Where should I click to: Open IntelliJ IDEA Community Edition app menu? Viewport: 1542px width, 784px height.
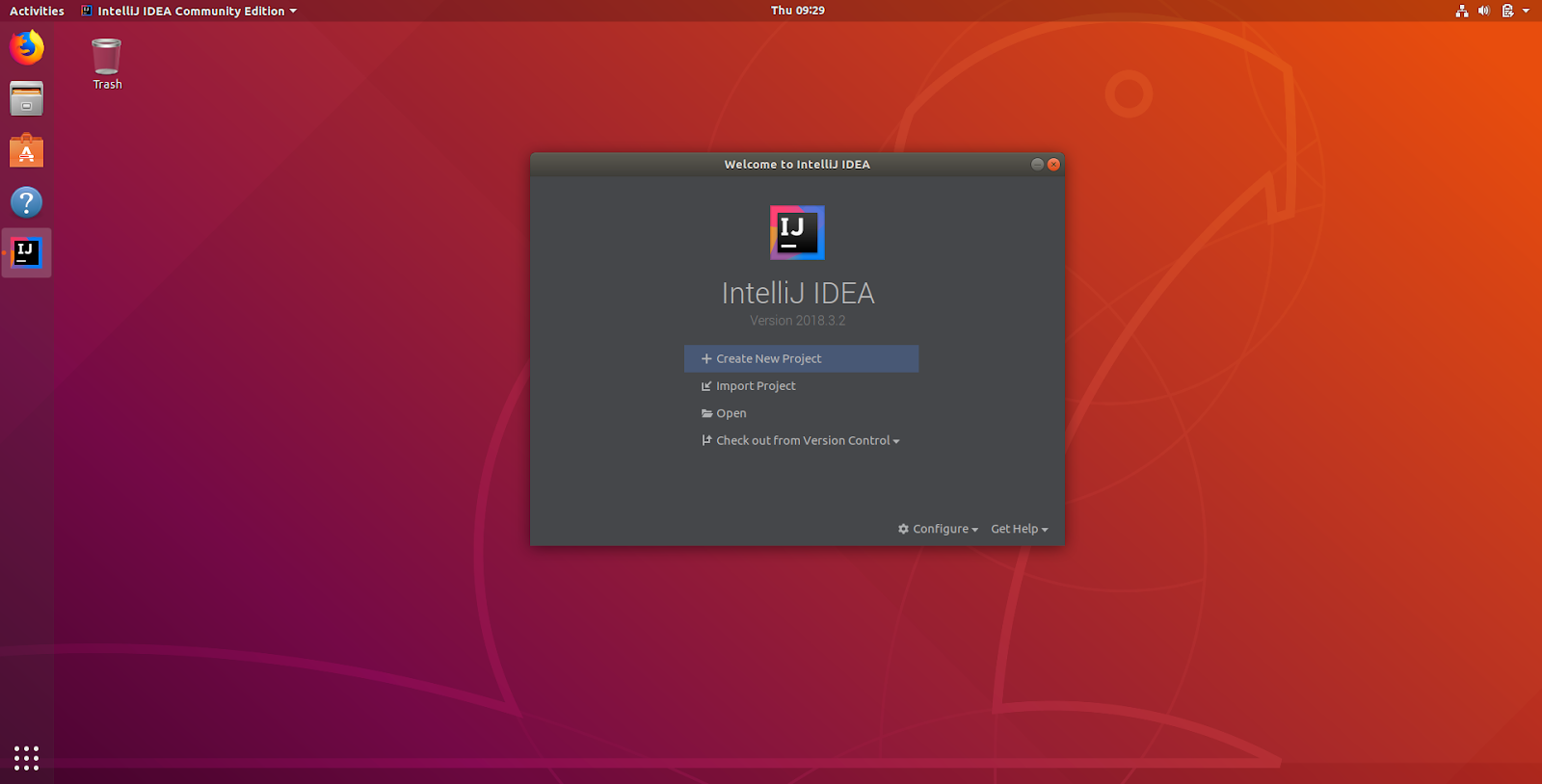tap(189, 11)
